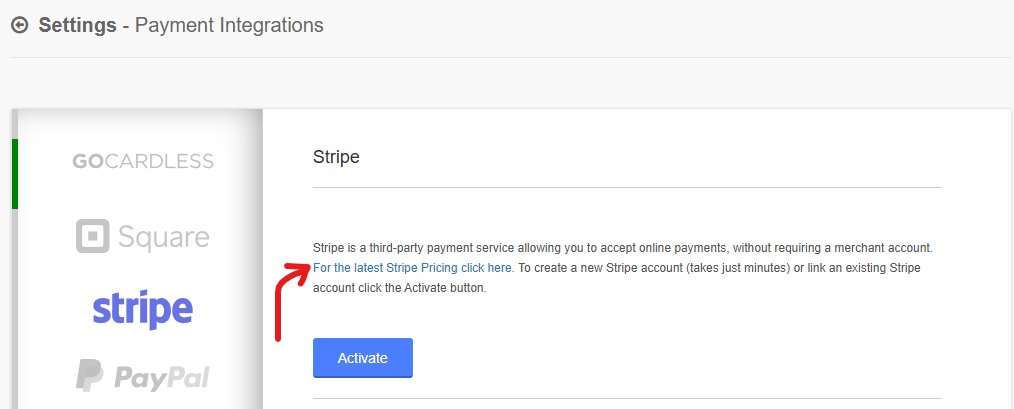Click the sentence about third-party payment service
Viewport: 1014px width, 409px height.
(623, 248)
